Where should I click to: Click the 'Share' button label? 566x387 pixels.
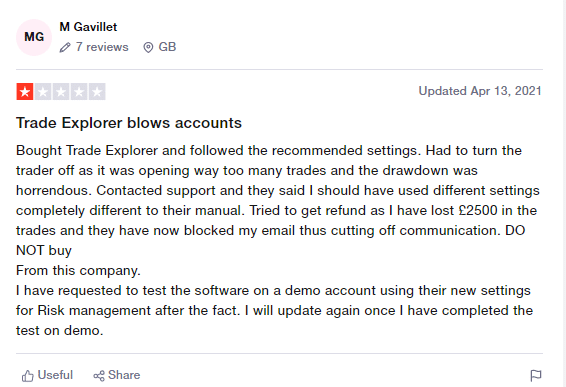124,375
